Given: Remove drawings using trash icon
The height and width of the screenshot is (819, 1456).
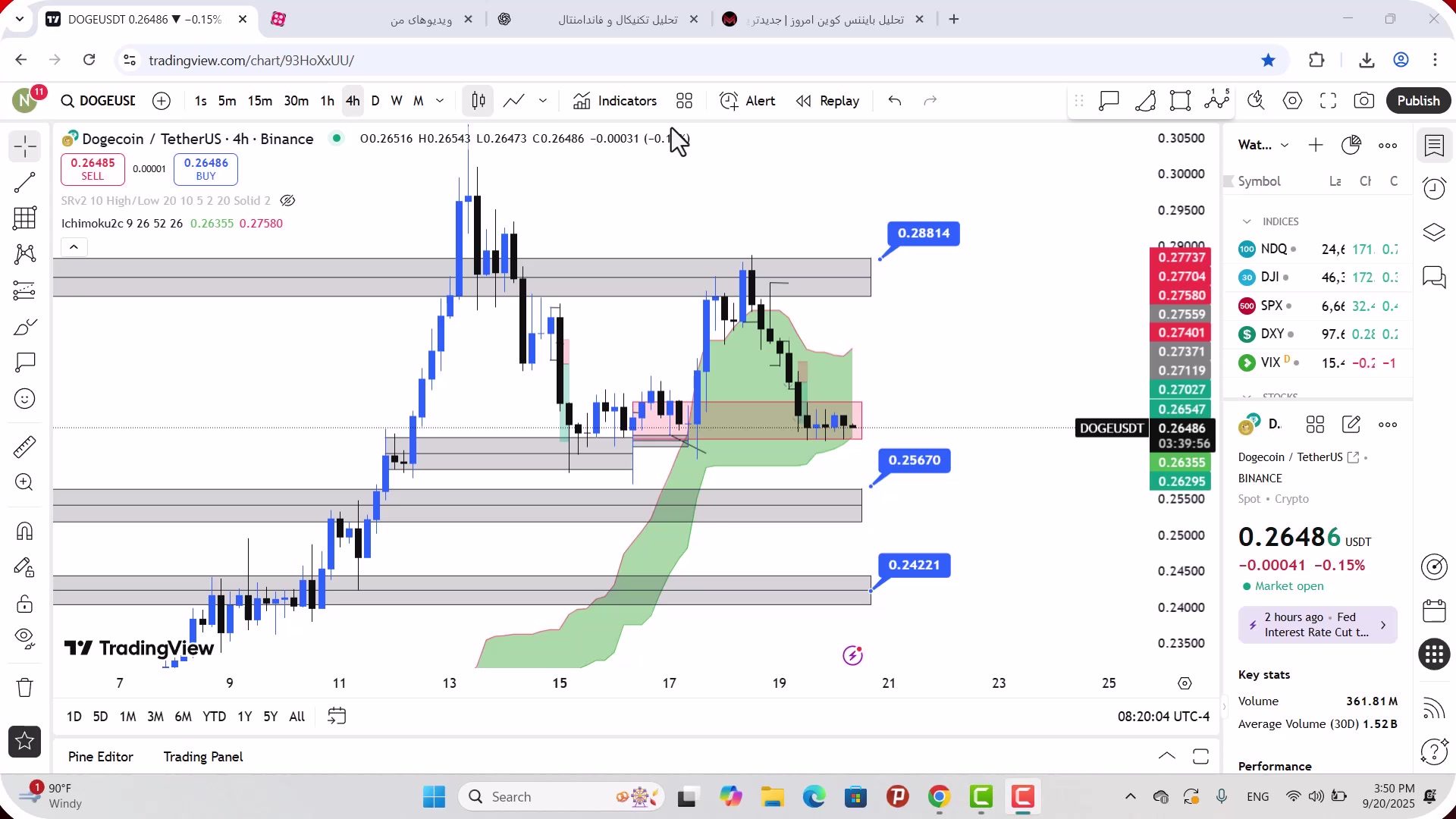Looking at the screenshot, I should click(25, 687).
